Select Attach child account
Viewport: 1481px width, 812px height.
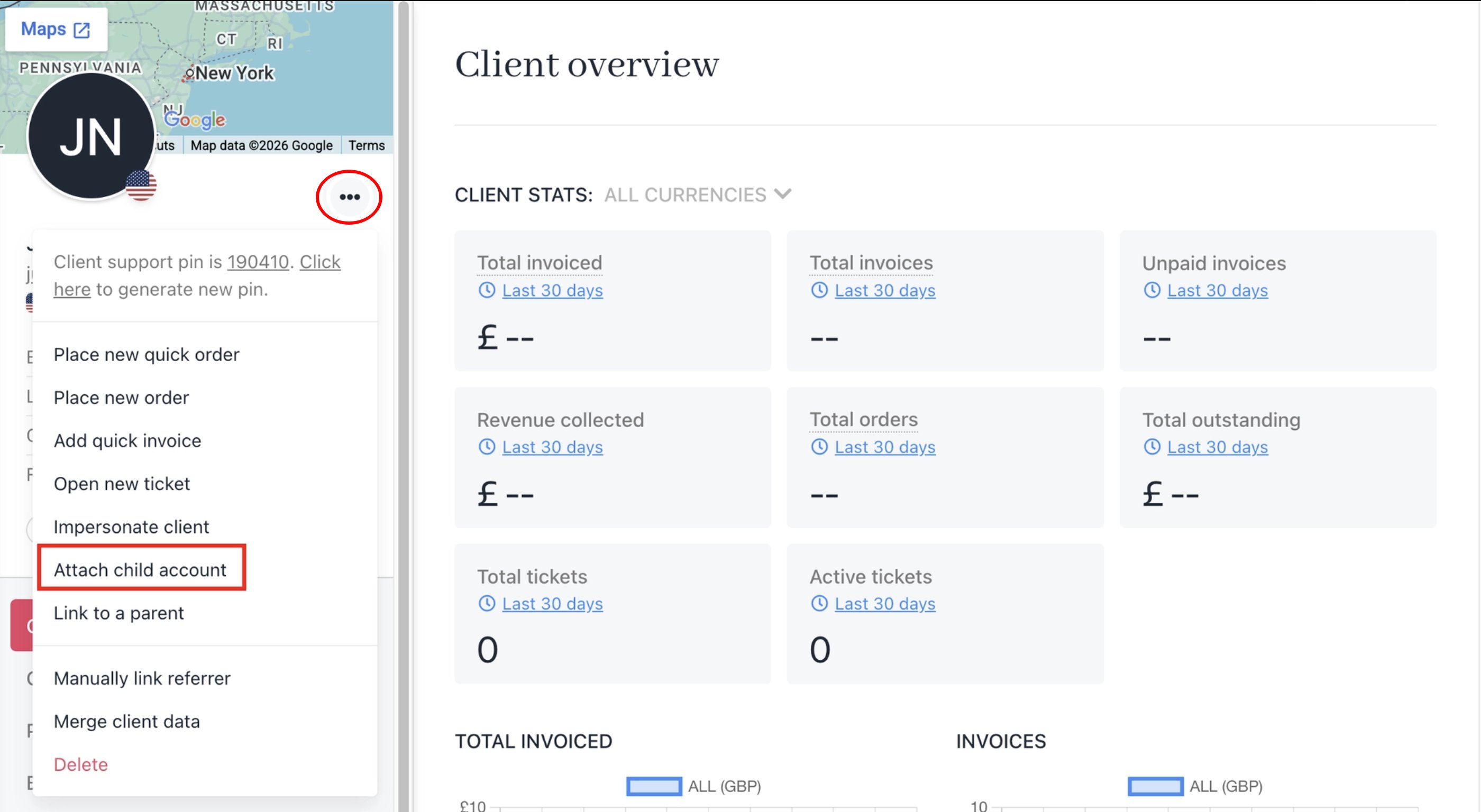coord(140,570)
